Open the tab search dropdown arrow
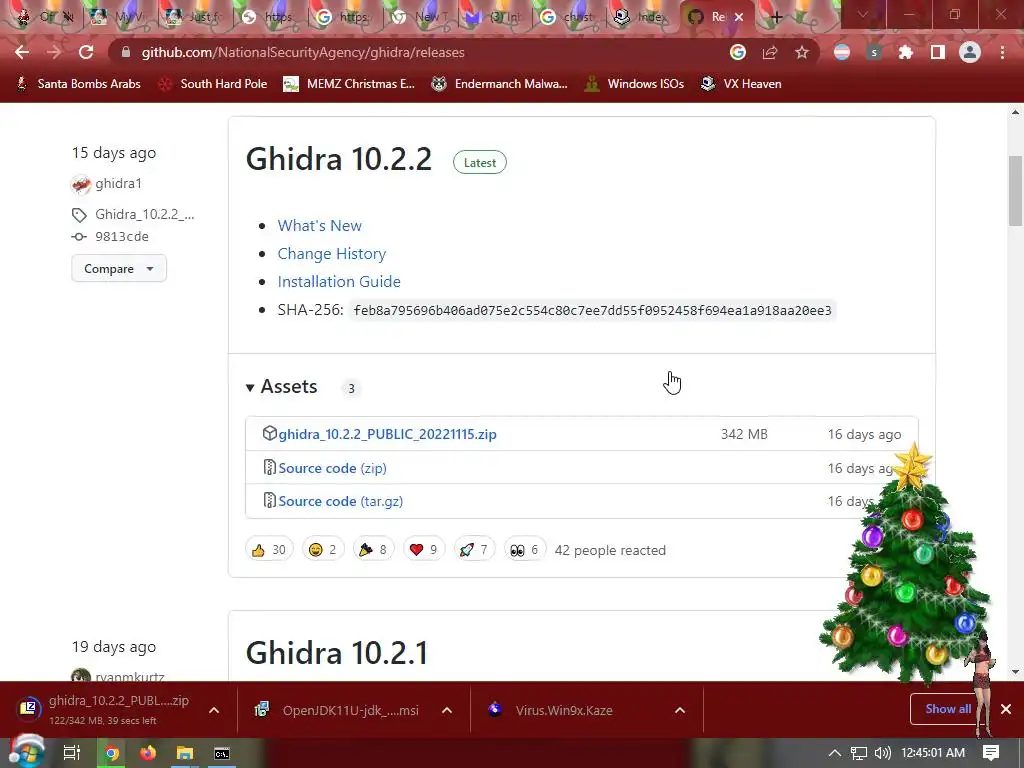1024x768 pixels. pyautogui.click(x=863, y=14)
